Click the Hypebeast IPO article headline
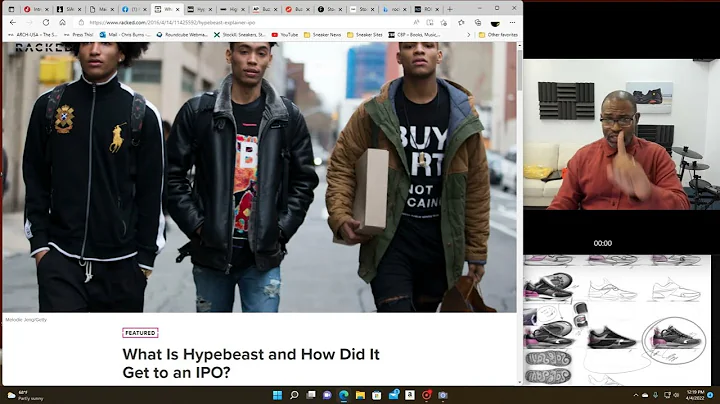Screen dimensions: 720x404 (251, 363)
